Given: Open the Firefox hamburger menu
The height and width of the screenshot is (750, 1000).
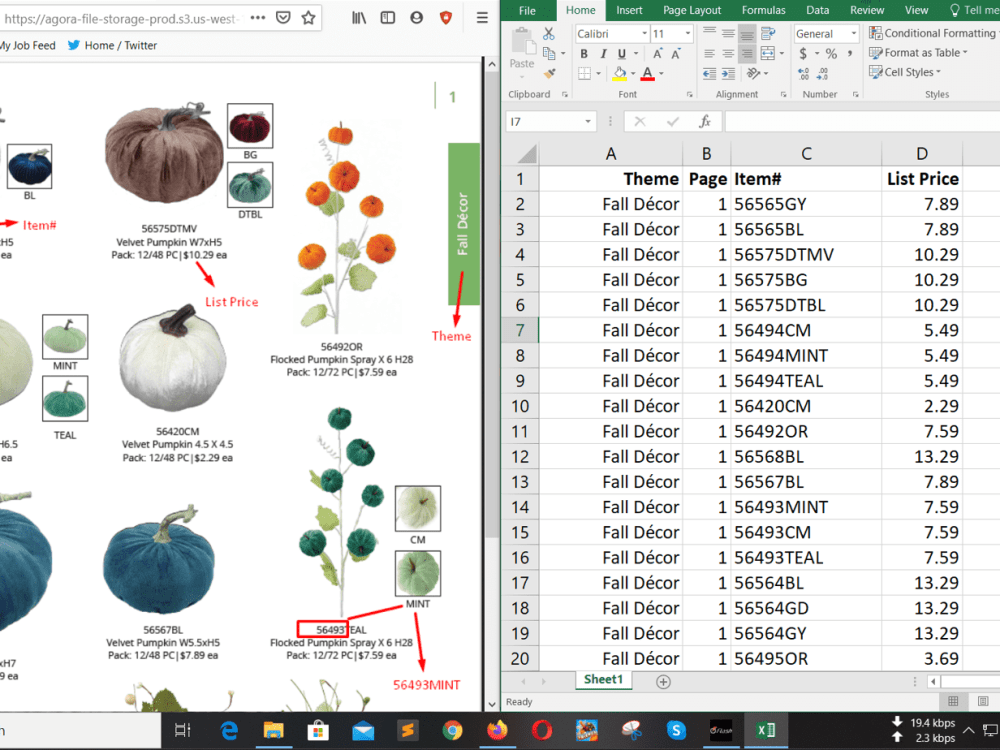Looking at the screenshot, I should 482,18.
